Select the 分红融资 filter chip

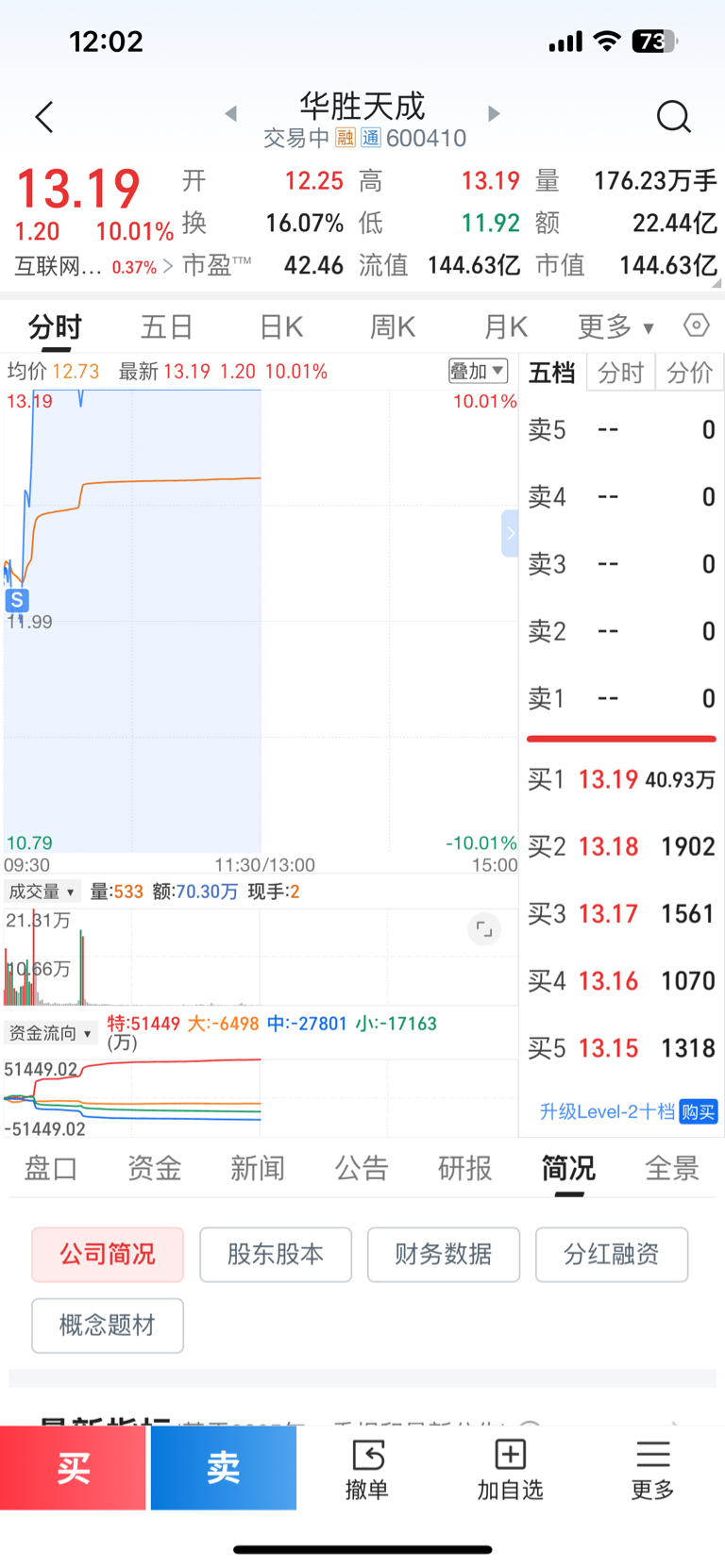pyautogui.click(x=612, y=1255)
